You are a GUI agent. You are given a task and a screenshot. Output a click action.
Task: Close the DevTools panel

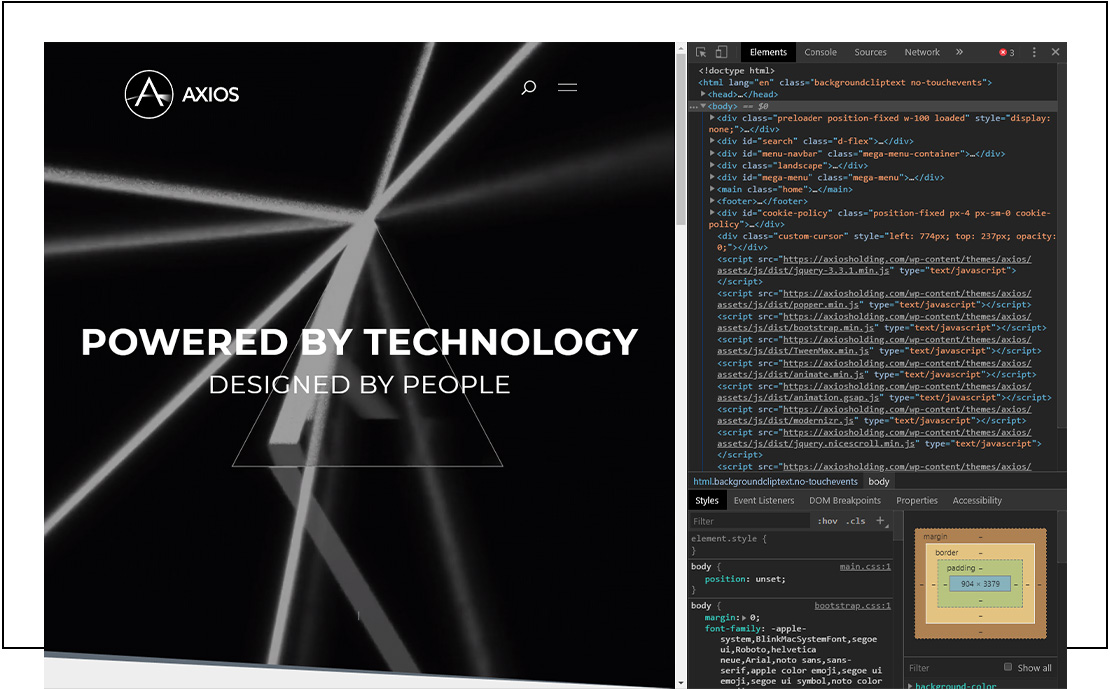(1055, 52)
